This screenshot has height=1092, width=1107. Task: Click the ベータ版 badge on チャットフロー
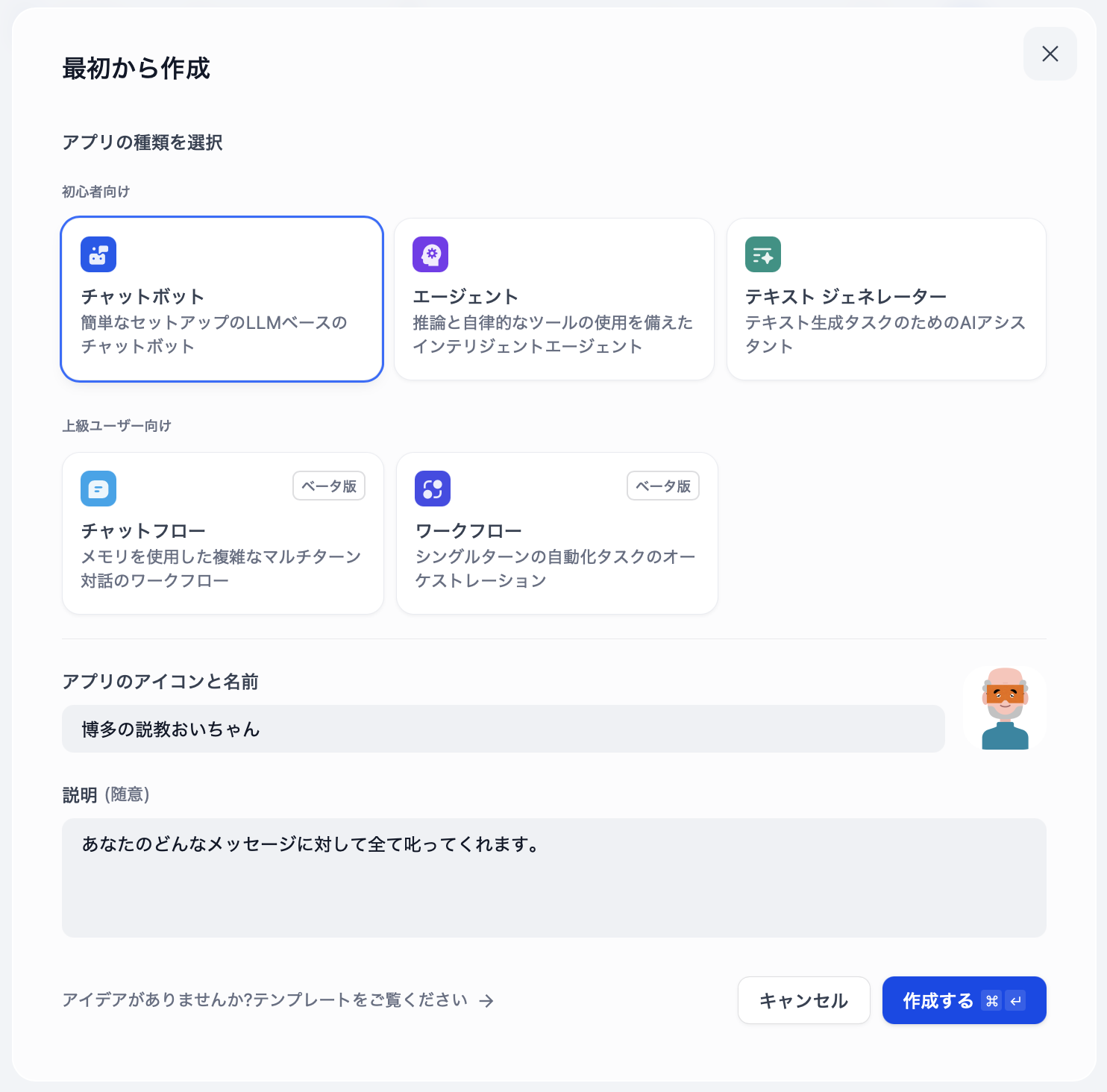(x=329, y=486)
